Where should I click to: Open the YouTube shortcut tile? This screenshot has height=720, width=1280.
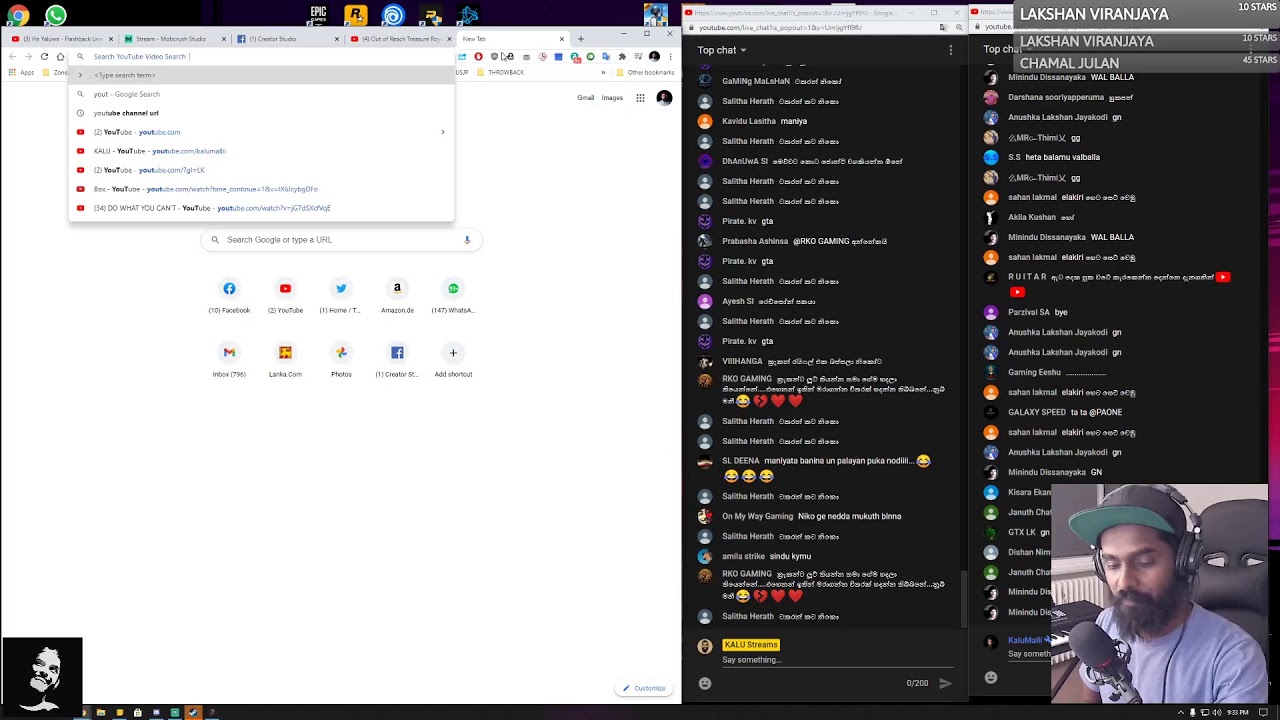[x=285, y=295]
